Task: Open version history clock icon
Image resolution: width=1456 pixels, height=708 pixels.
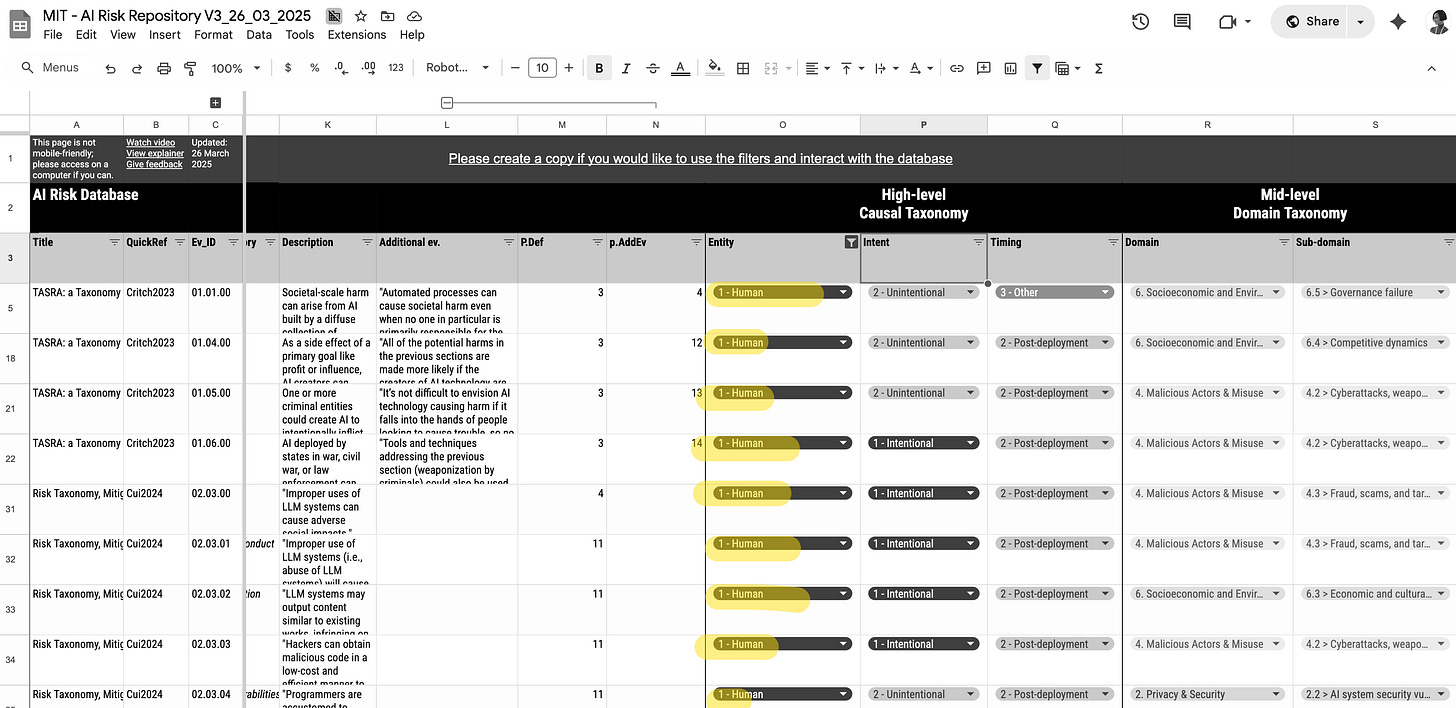Action: point(1140,22)
